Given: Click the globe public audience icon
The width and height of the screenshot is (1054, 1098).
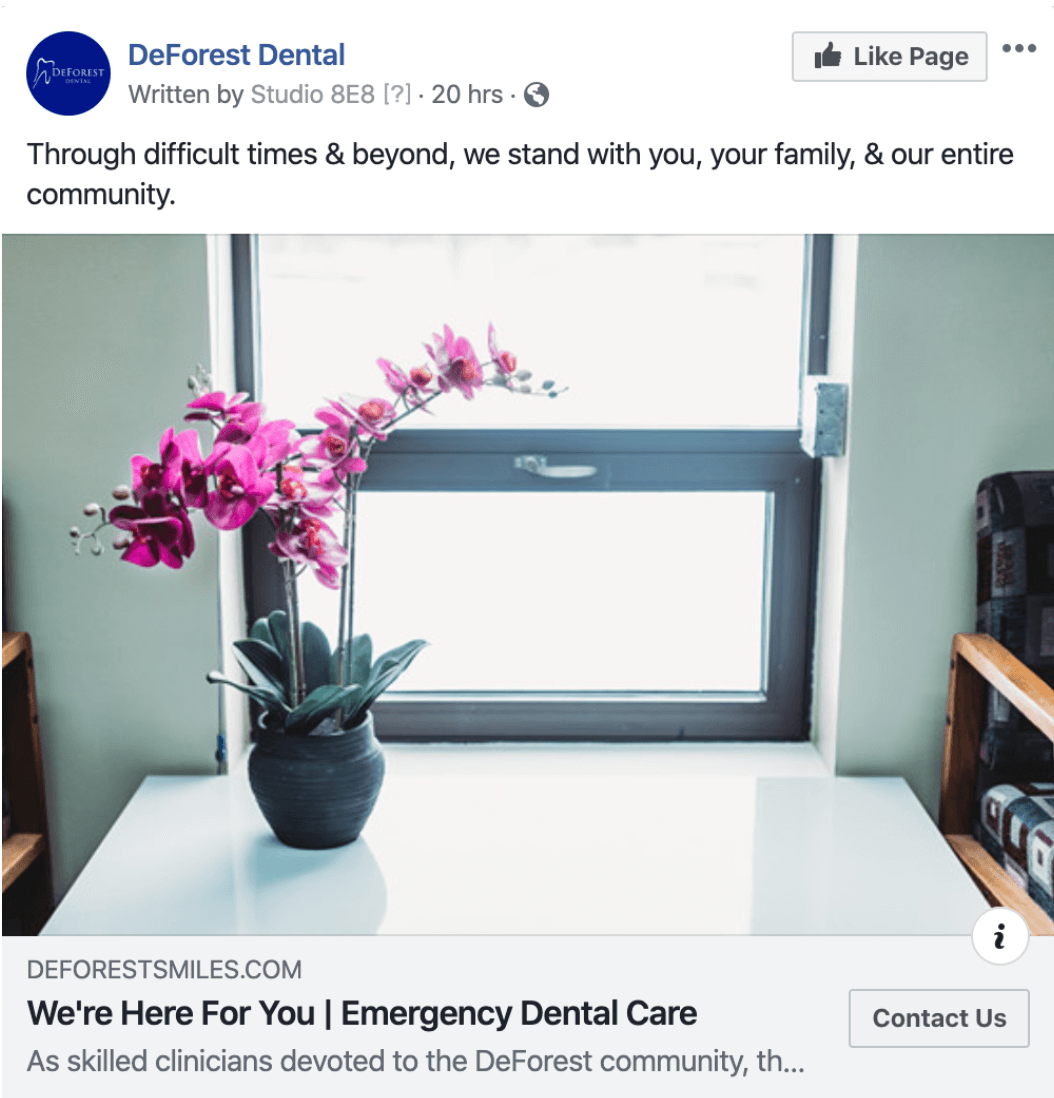Looking at the screenshot, I should [536, 95].
